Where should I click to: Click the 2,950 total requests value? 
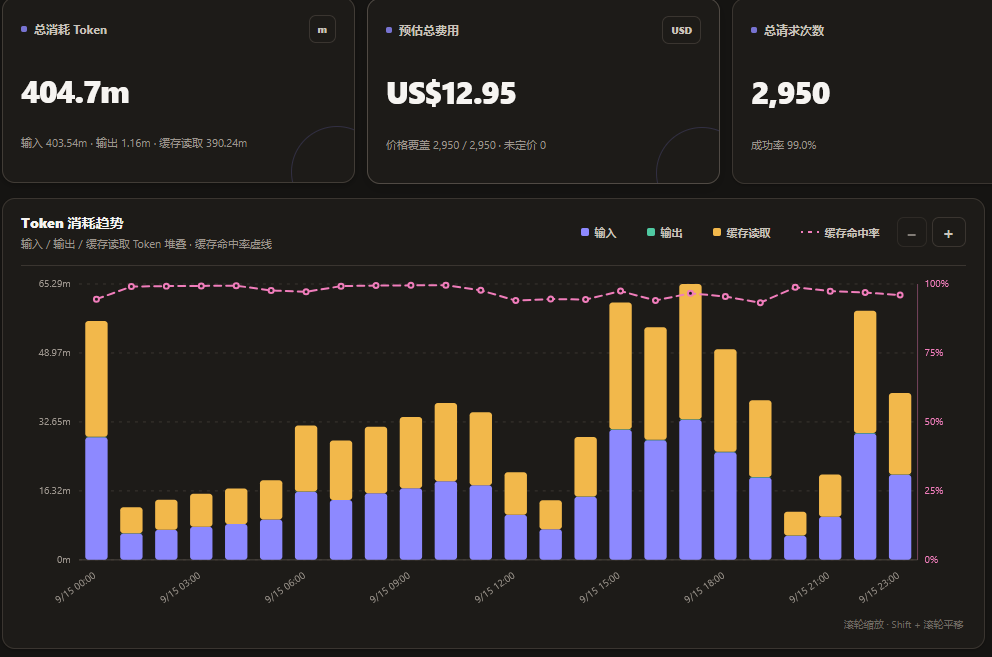[790, 94]
